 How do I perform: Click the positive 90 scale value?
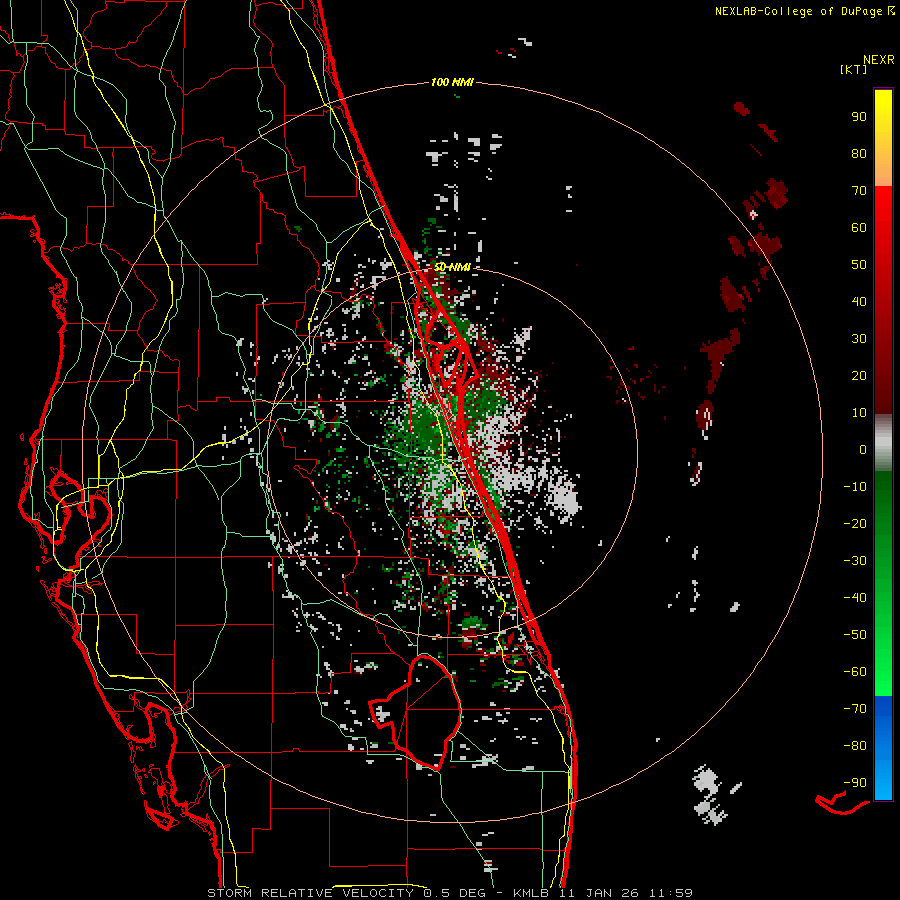tap(859, 117)
